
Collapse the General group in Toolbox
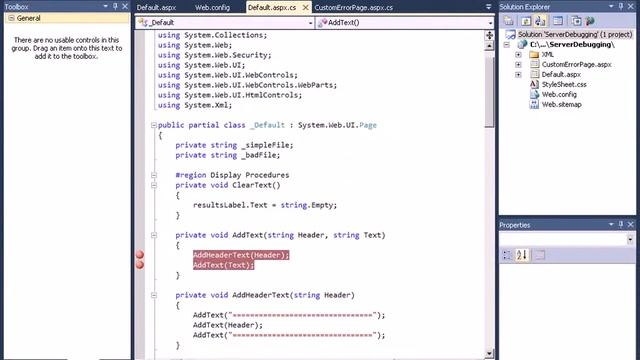[x=11, y=18]
